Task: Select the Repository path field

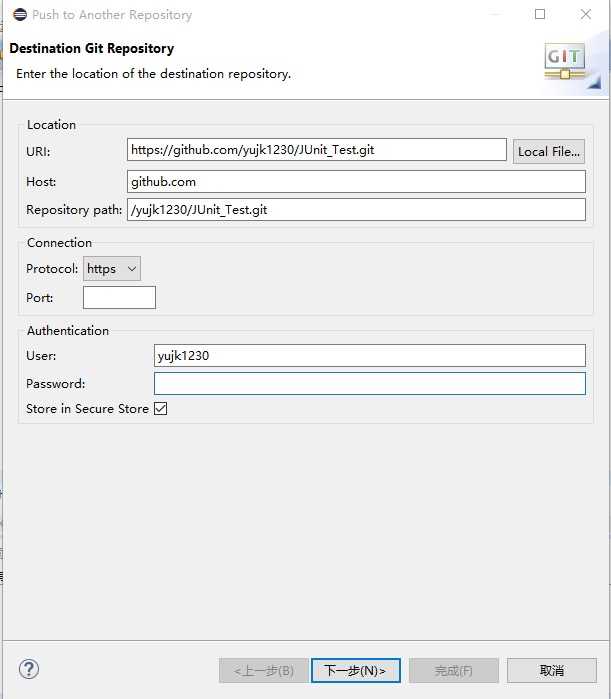Action: (355, 210)
